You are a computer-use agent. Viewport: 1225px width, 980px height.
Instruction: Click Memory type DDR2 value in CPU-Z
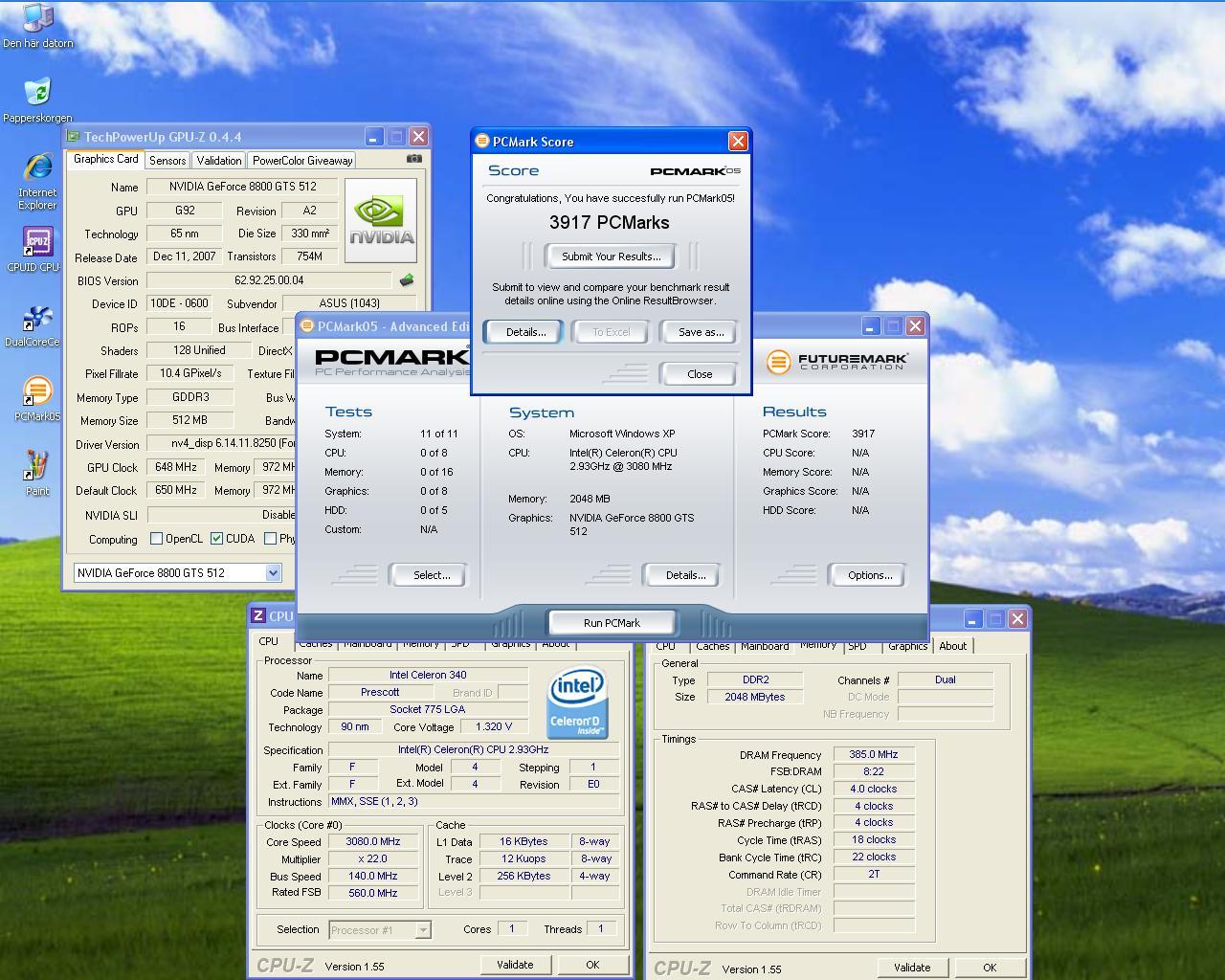pos(756,679)
